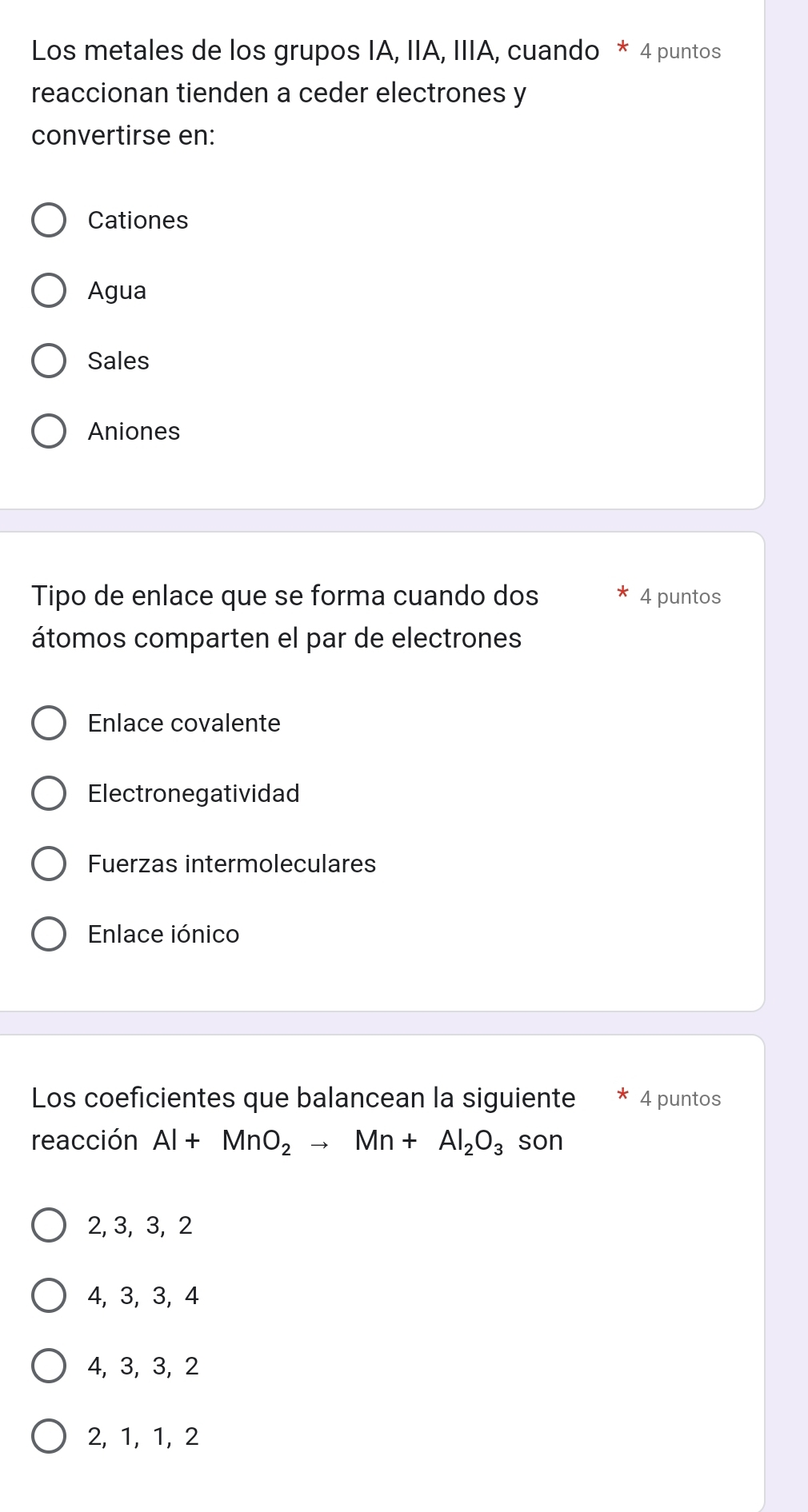This screenshot has width=808, height=1512.
Task: Pick the Aniones option
Action: tap(49, 431)
